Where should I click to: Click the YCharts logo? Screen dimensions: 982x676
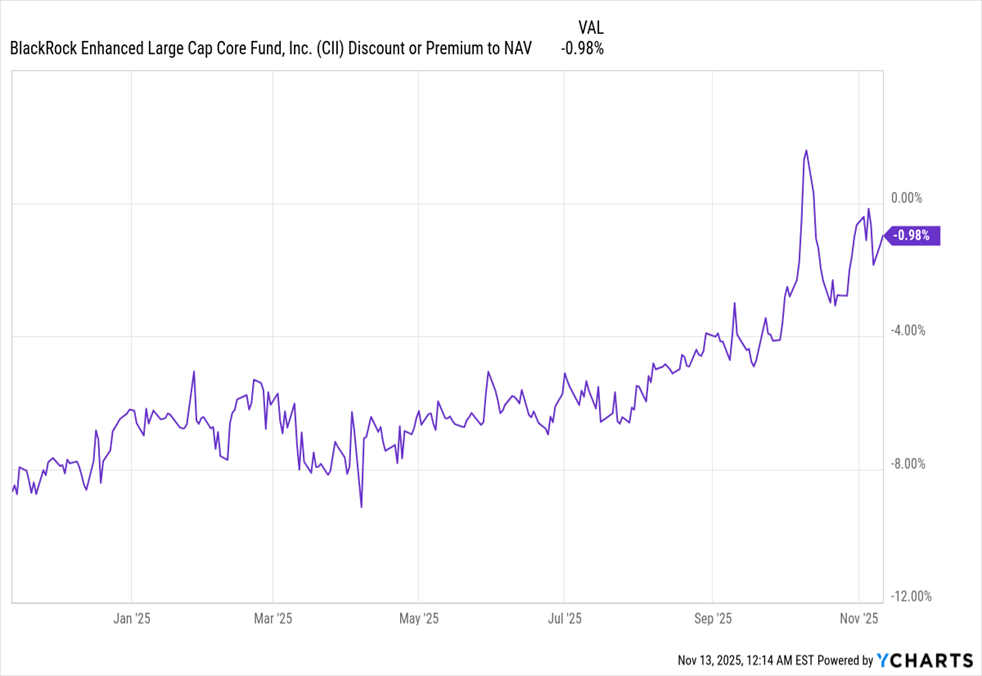(924, 660)
